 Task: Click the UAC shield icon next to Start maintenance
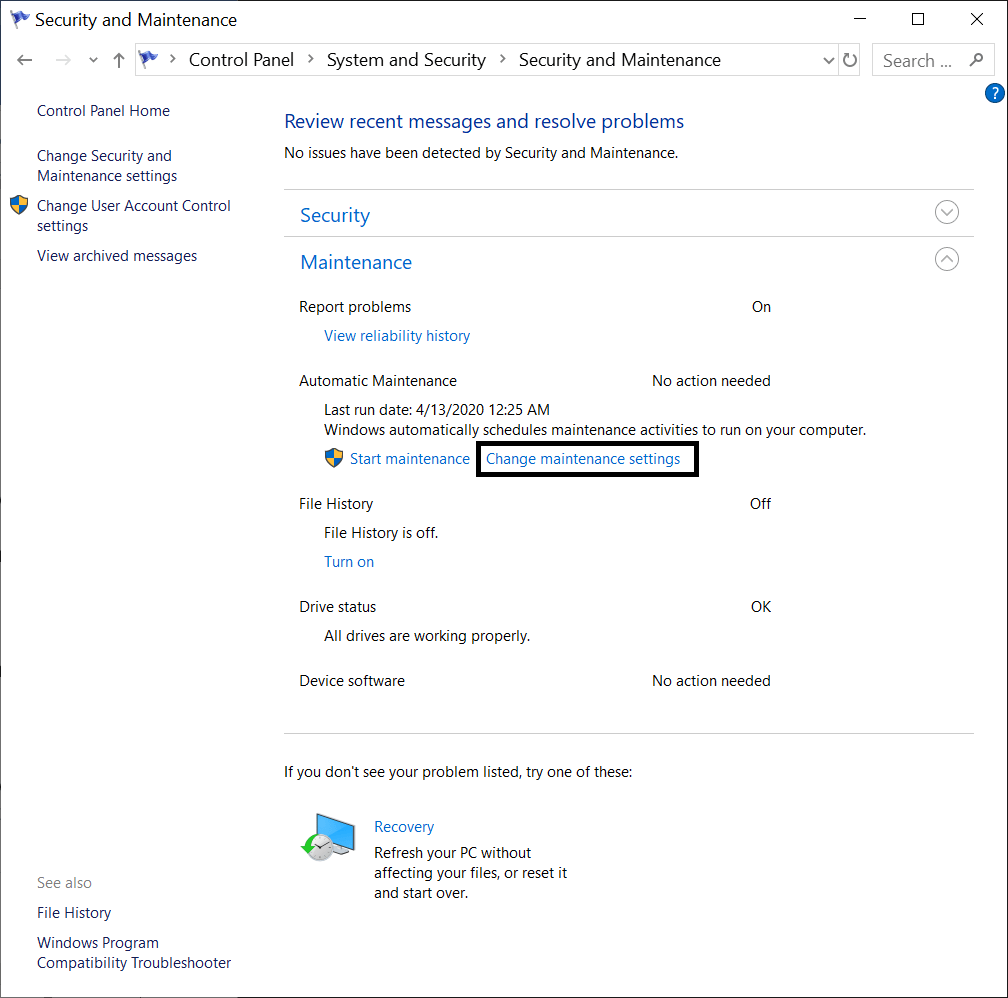(333, 458)
